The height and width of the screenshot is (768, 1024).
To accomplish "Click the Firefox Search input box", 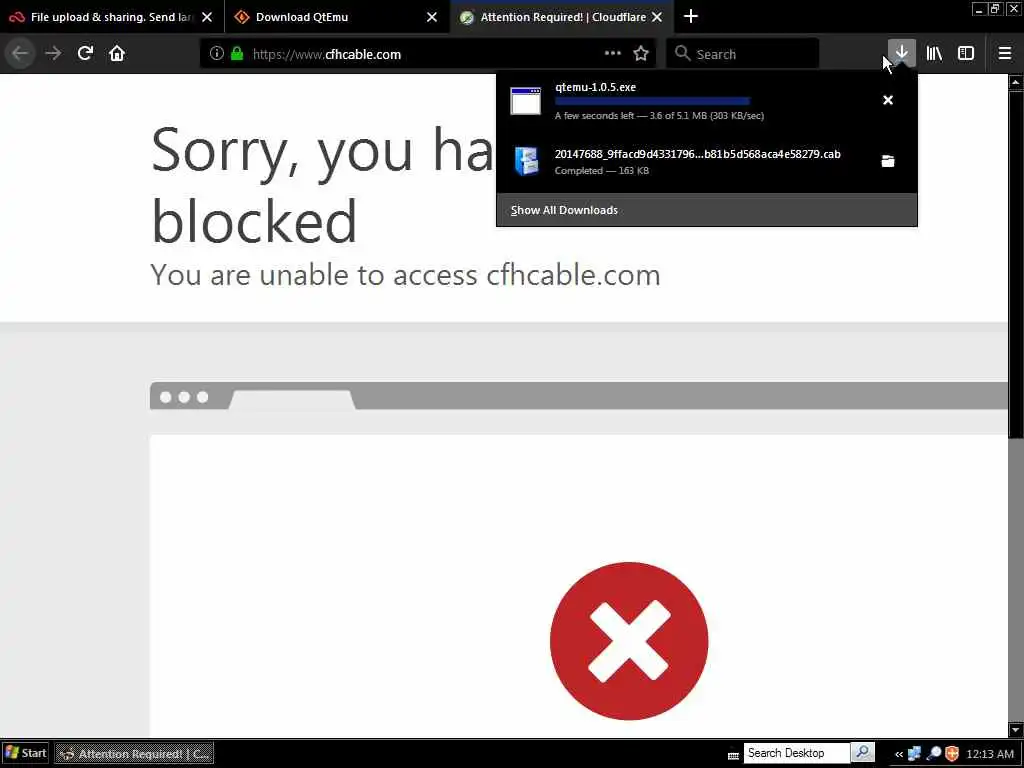I will [x=743, y=54].
